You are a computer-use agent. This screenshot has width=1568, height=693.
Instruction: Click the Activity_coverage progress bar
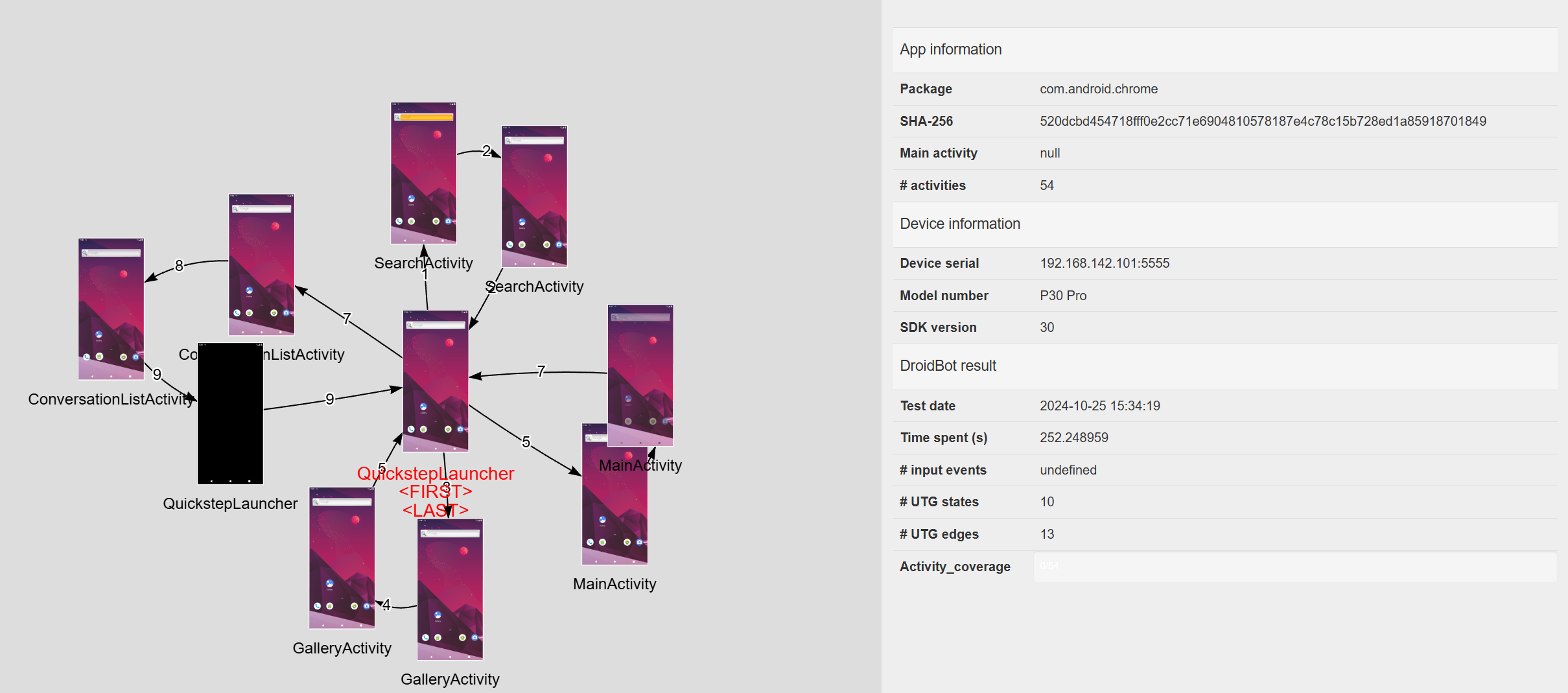point(1294,567)
